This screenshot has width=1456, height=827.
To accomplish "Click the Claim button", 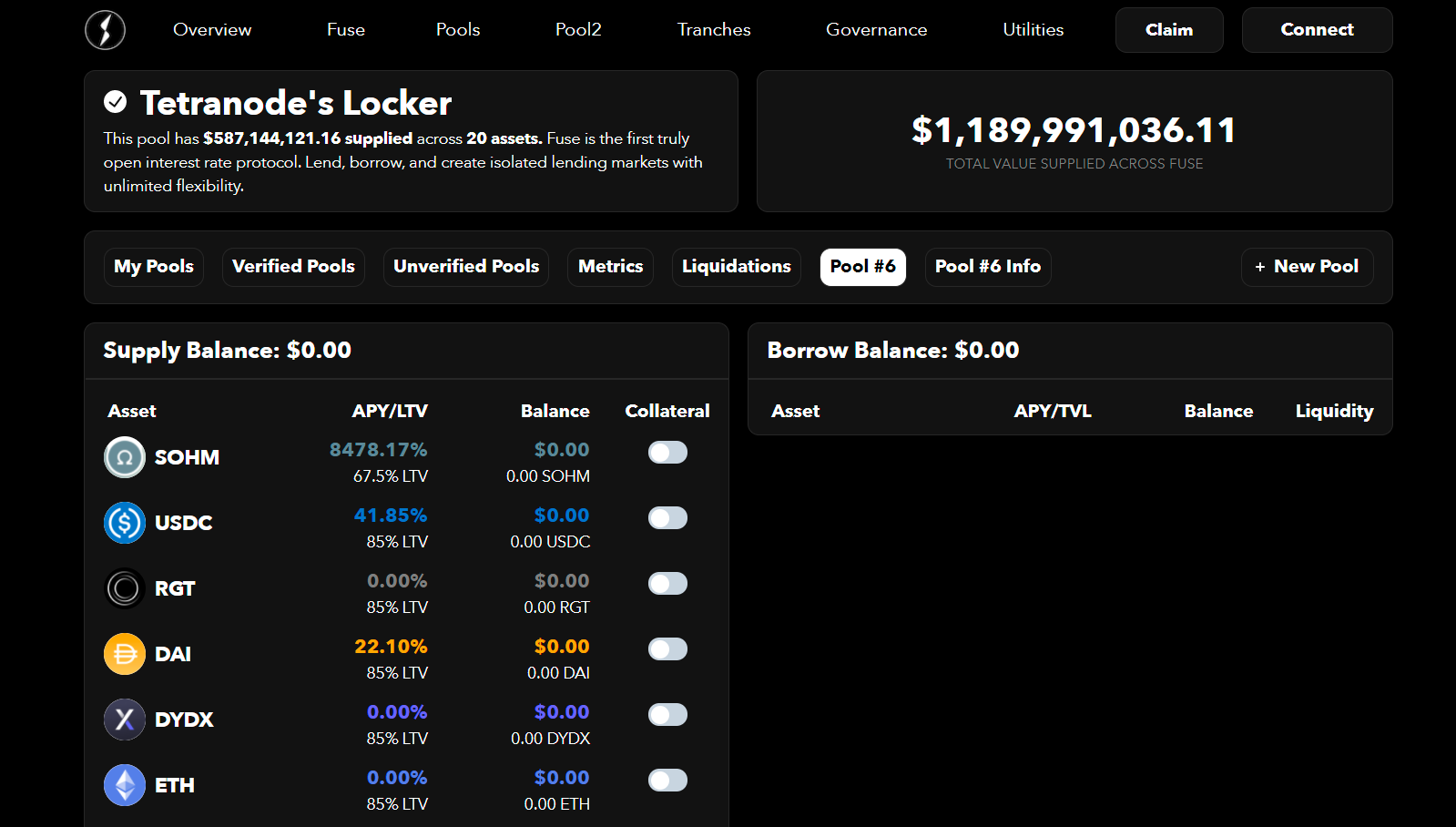I will click(x=1169, y=30).
